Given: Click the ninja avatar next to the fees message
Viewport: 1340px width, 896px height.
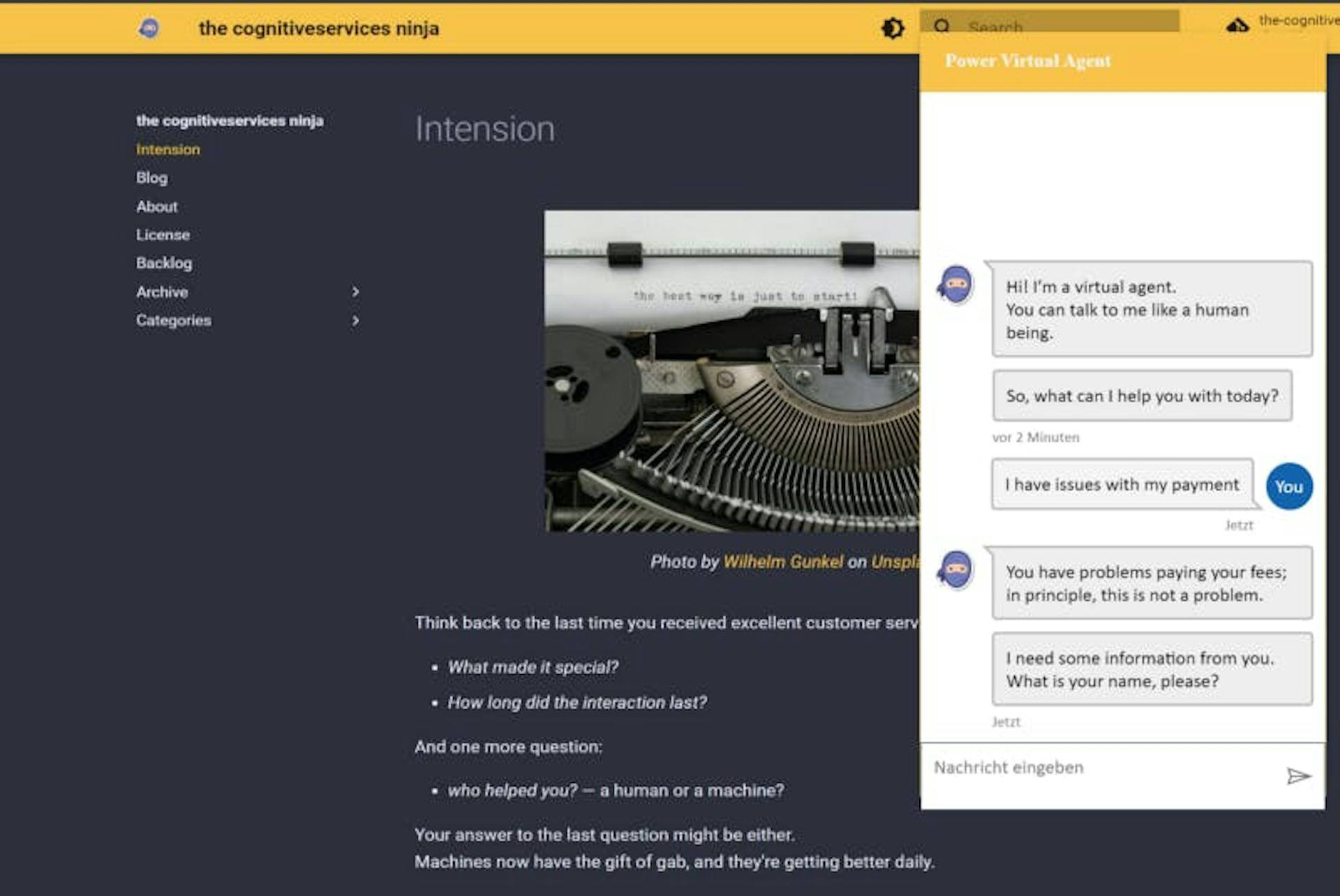Looking at the screenshot, I should point(955,573).
